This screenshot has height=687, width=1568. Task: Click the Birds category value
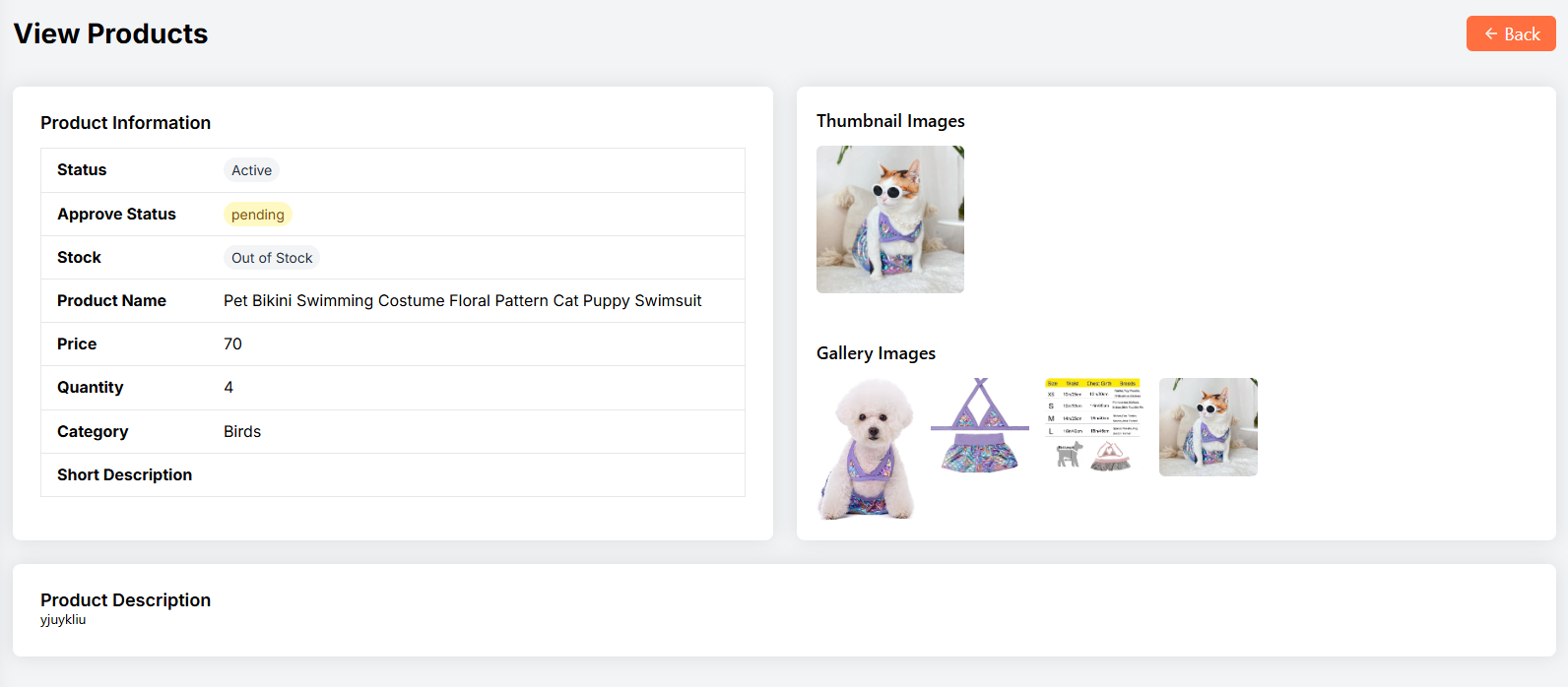coord(242,432)
